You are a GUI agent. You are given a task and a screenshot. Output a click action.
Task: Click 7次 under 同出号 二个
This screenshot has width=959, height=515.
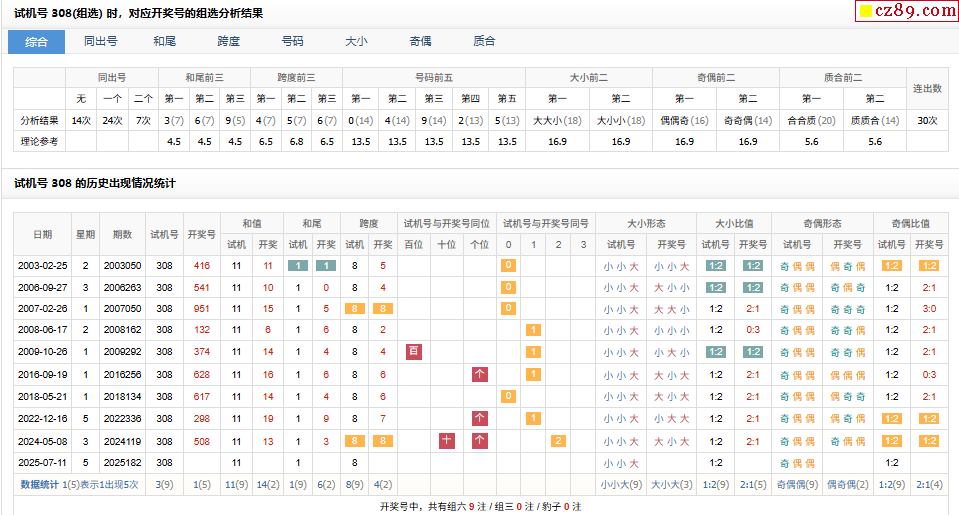coord(143,120)
